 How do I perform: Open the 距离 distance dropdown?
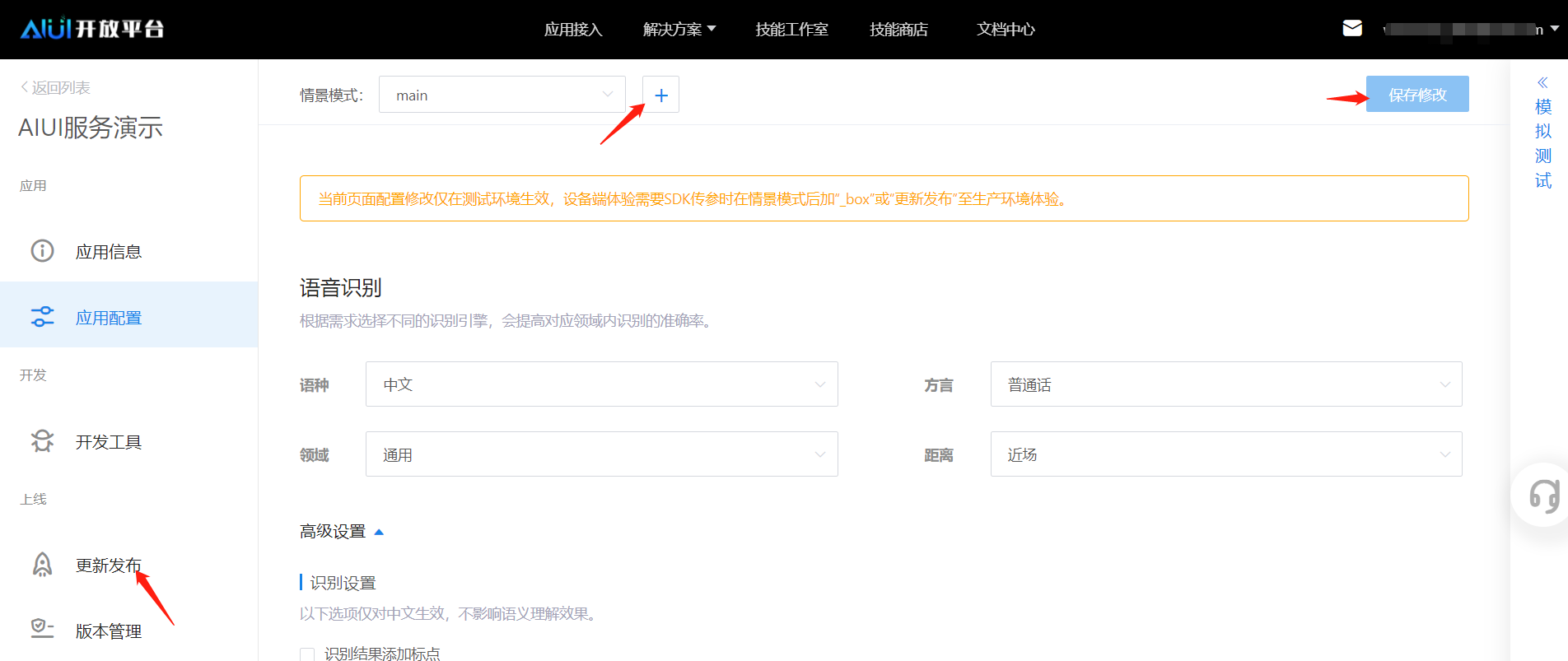(1225, 454)
